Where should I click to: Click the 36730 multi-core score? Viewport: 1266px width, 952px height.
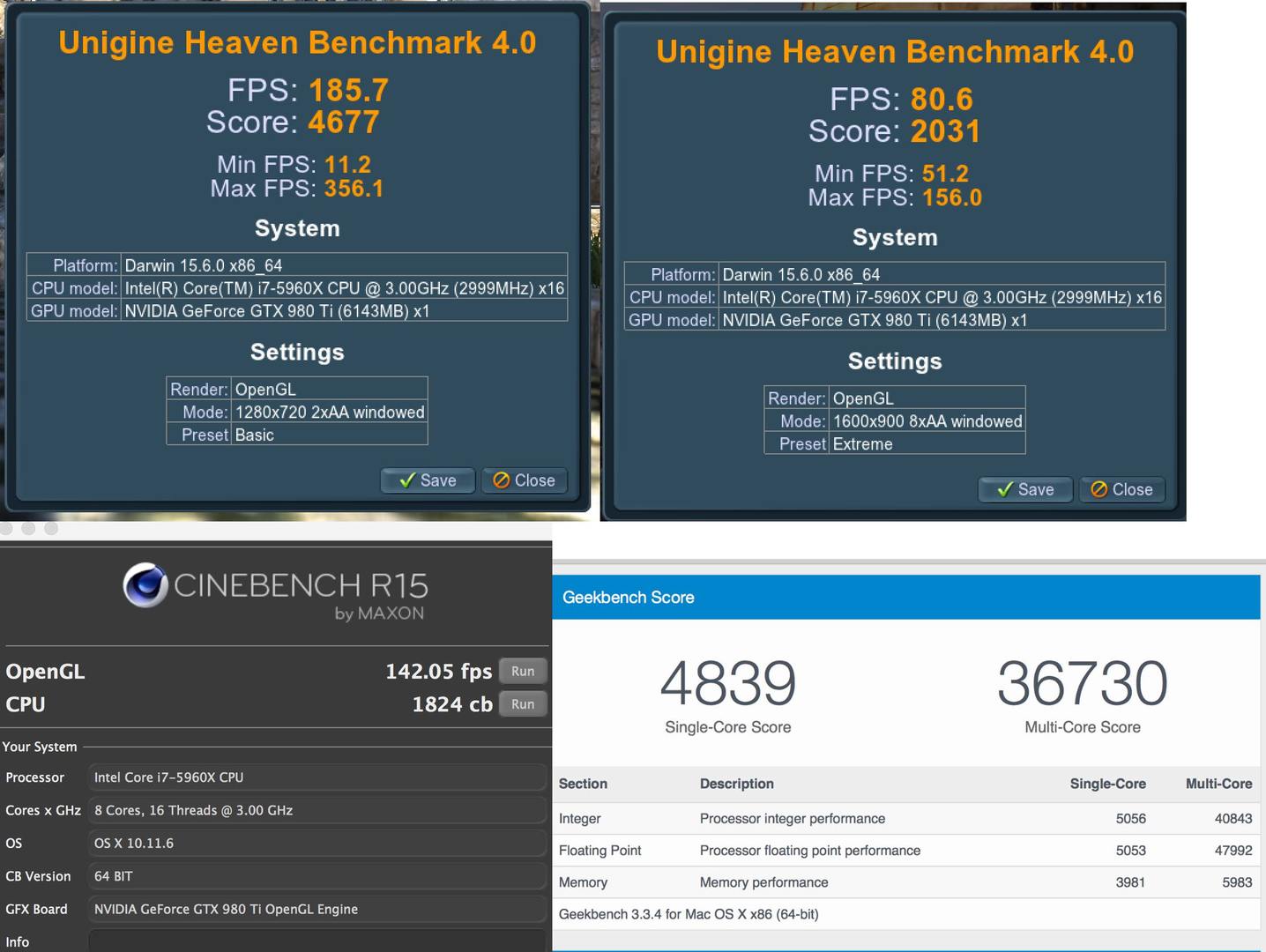coord(1083,683)
